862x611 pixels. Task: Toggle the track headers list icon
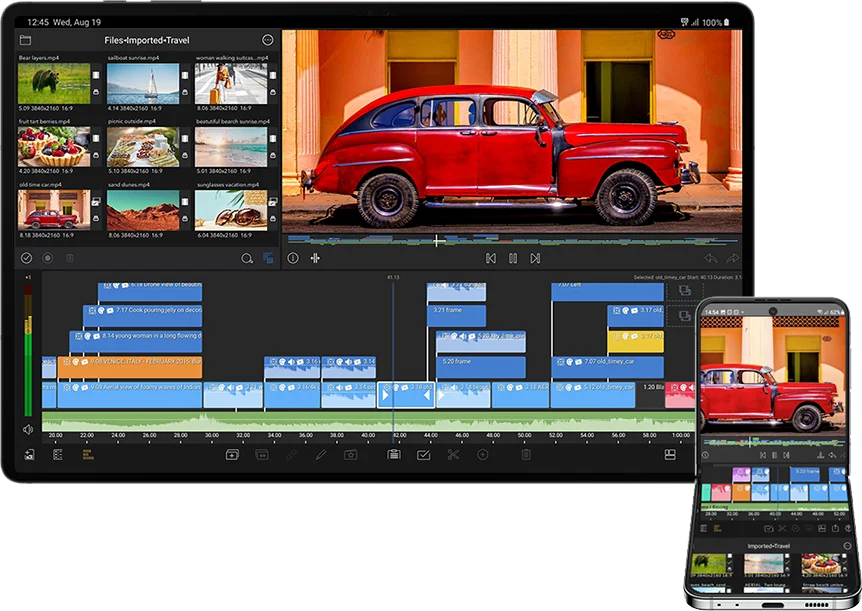[57, 454]
